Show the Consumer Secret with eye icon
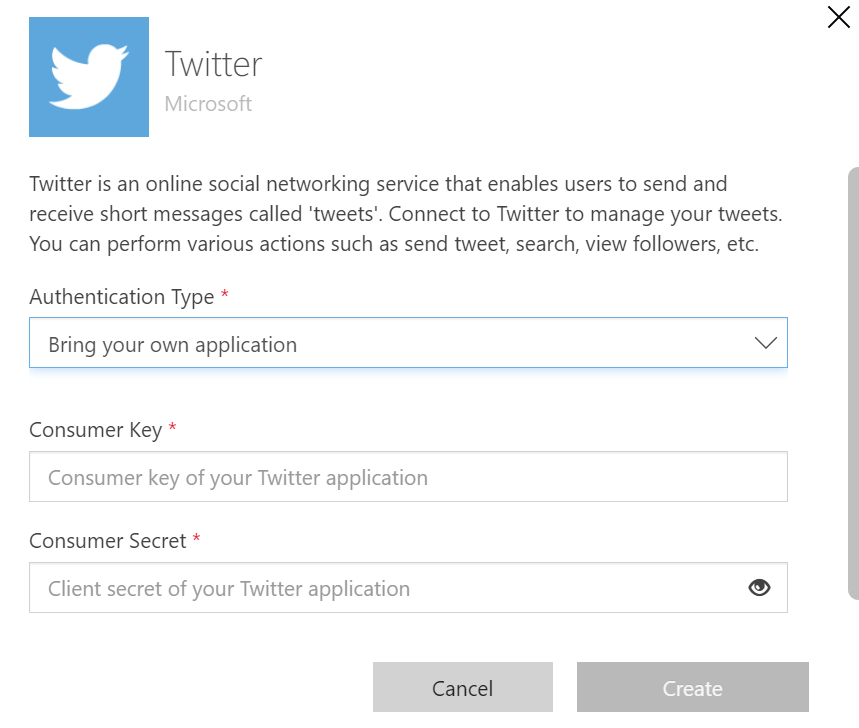 click(759, 588)
